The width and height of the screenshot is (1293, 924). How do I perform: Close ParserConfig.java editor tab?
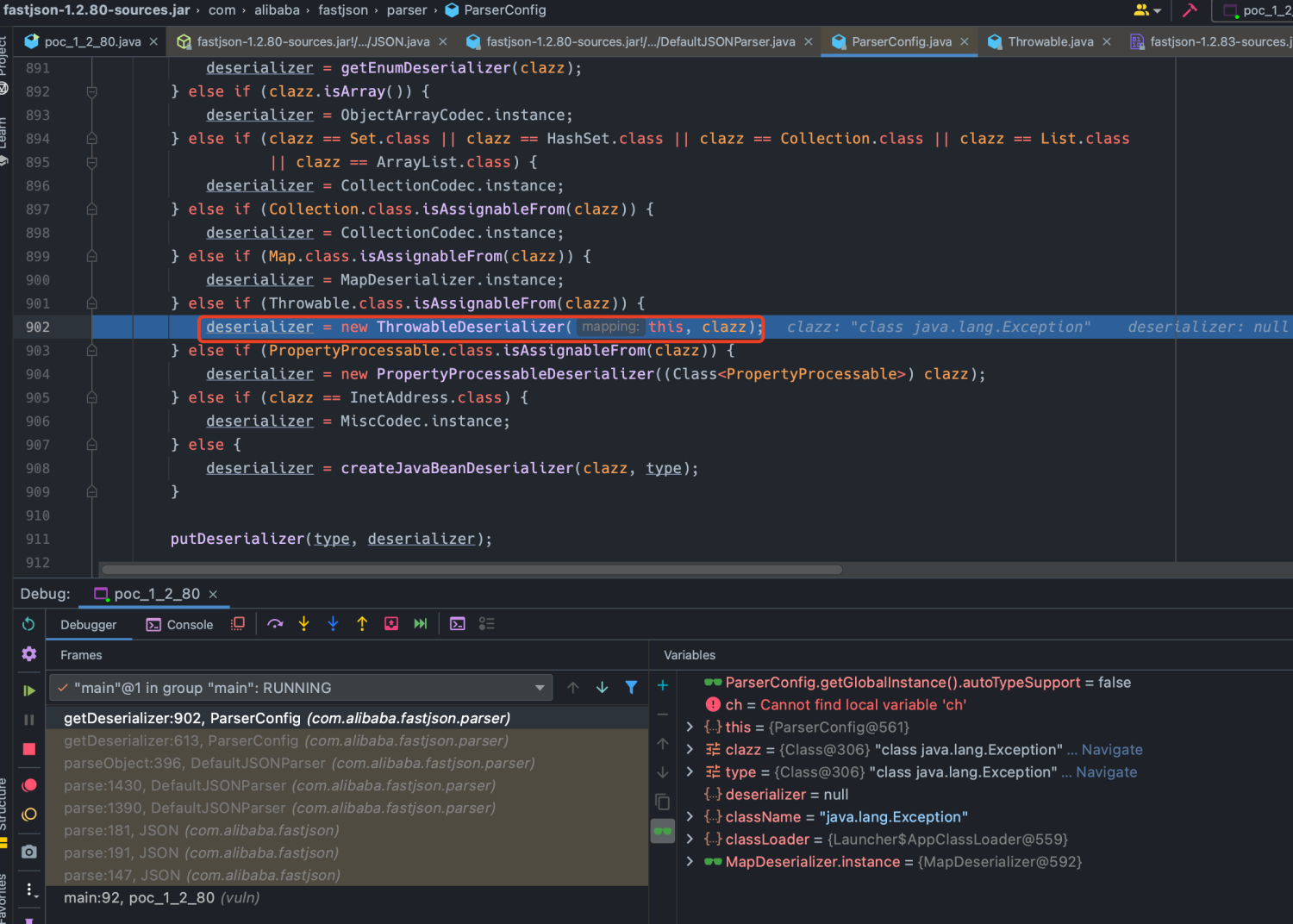coord(965,41)
